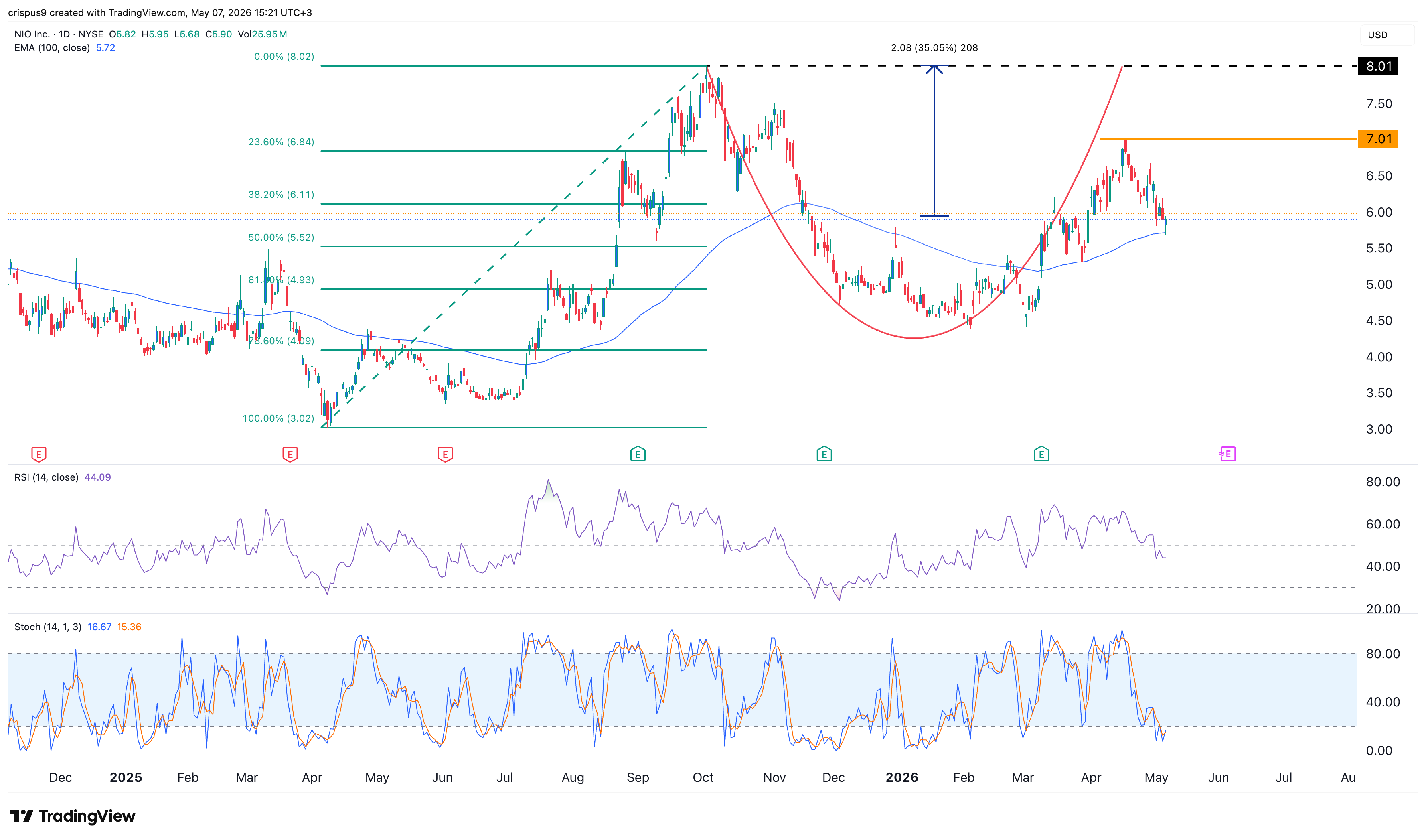The image size is (1426, 840).
Task: Click the USD currency label
Action: [x=1377, y=35]
